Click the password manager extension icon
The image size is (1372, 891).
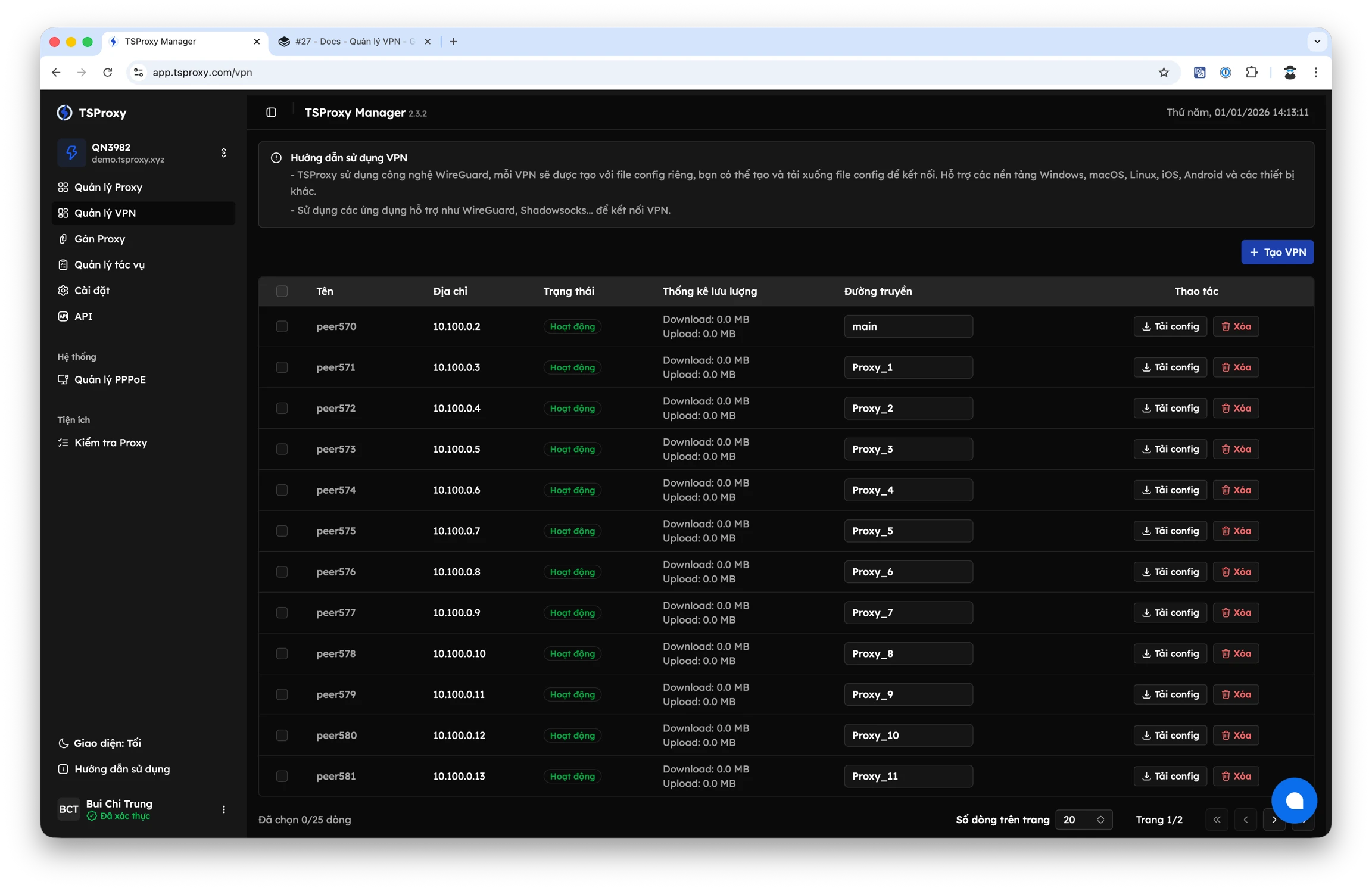coord(1226,72)
